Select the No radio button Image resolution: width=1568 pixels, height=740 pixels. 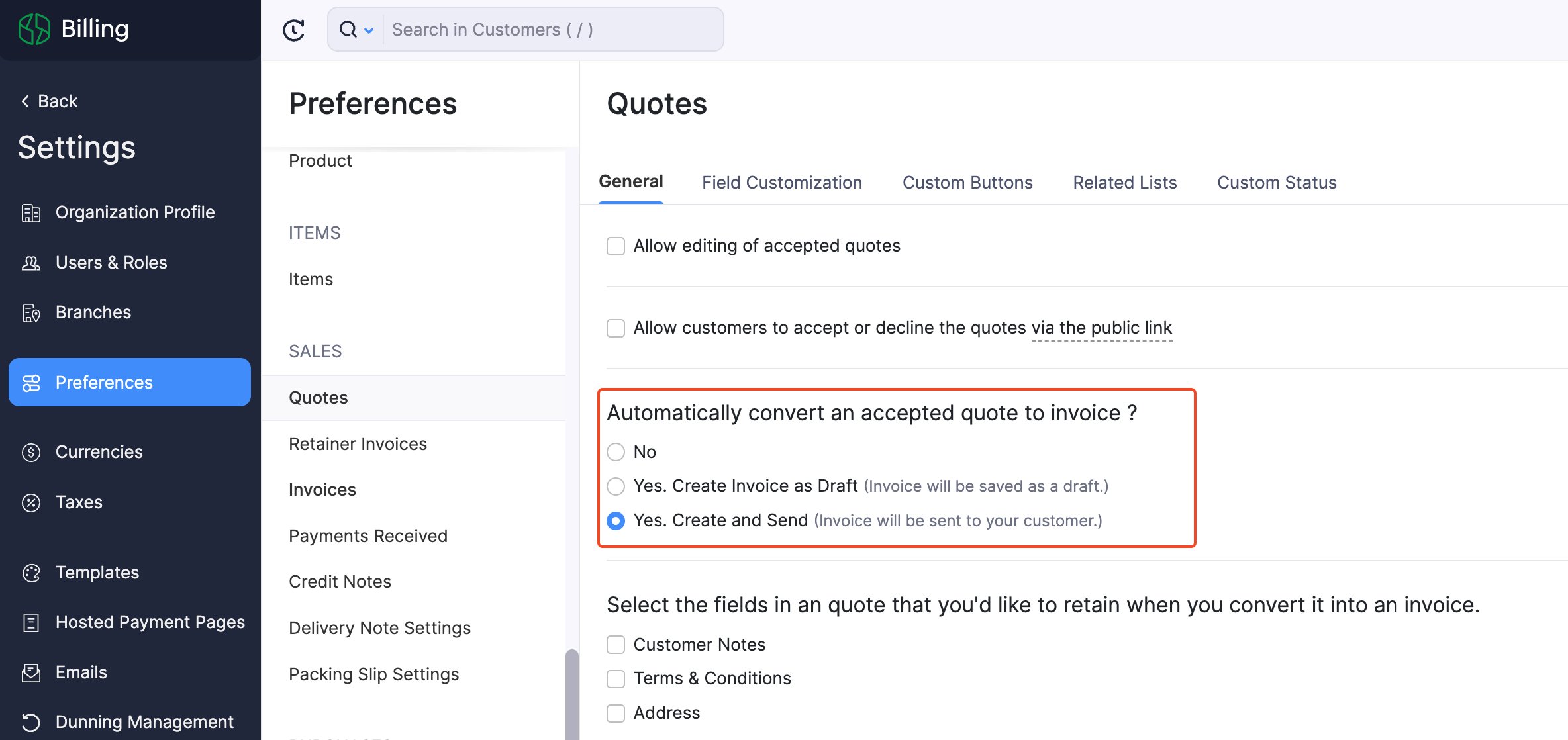(615, 452)
